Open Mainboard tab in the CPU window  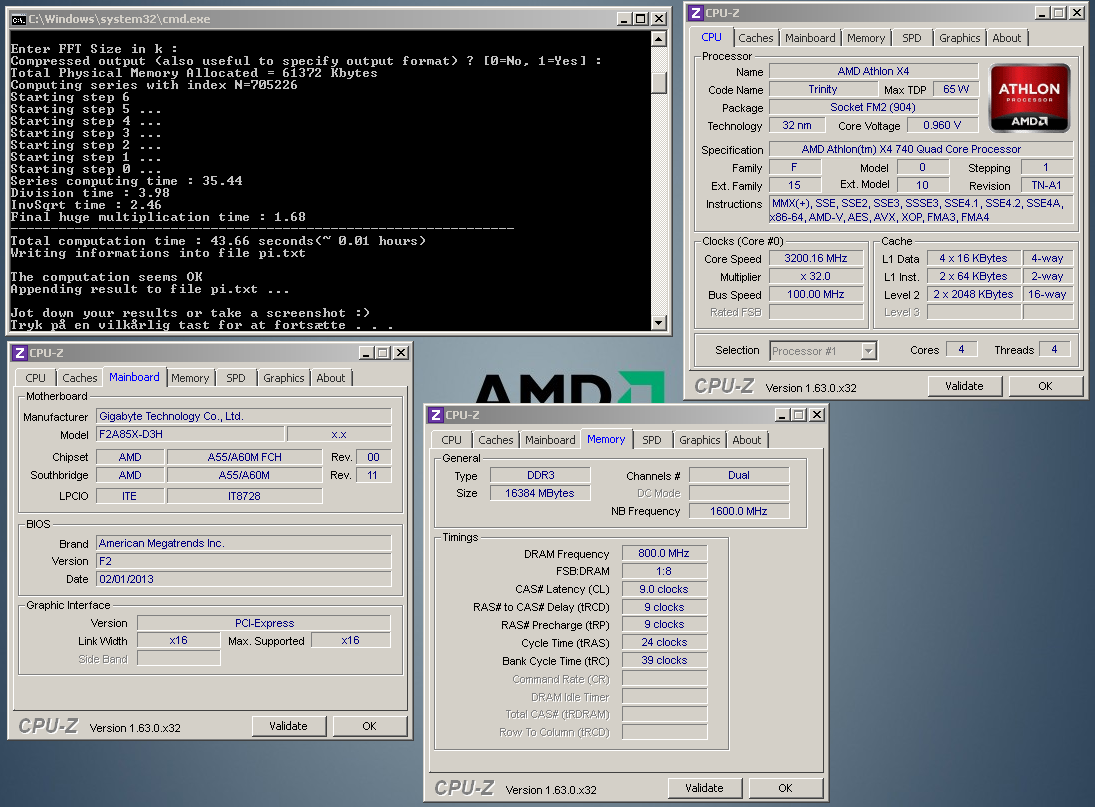pyautogui.click(x=809, y=38)
